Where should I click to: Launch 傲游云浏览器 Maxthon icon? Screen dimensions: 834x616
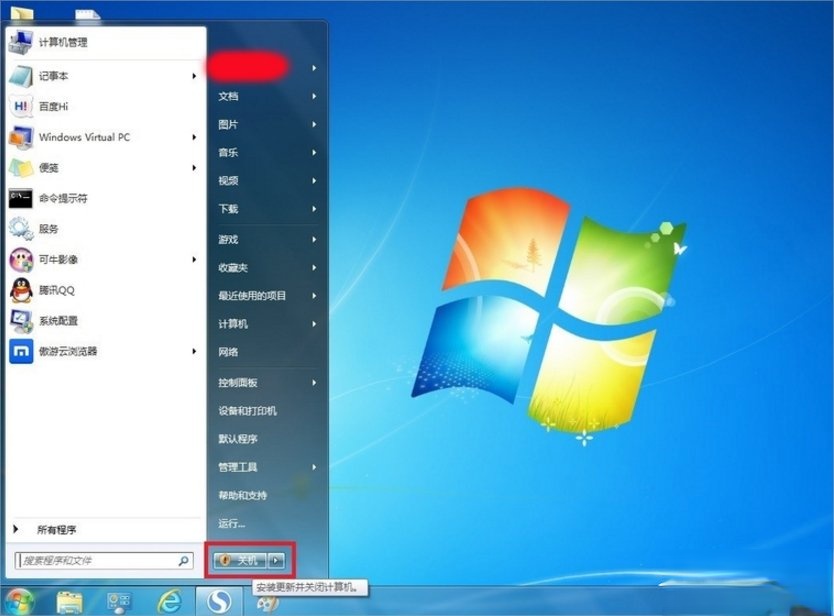click(x=21, y=351)
